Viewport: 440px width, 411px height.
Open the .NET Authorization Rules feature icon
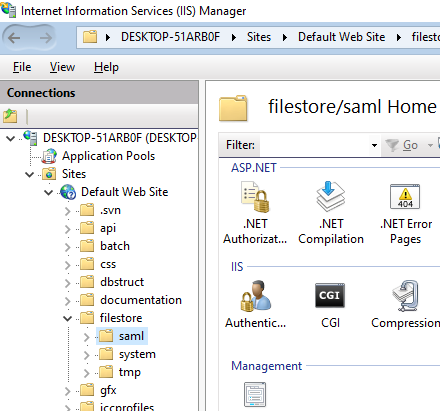[x=255, y=197]
